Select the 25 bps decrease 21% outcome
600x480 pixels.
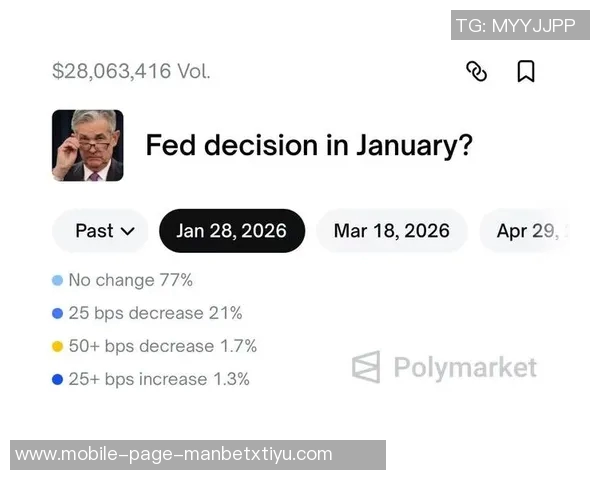(155, 314)
